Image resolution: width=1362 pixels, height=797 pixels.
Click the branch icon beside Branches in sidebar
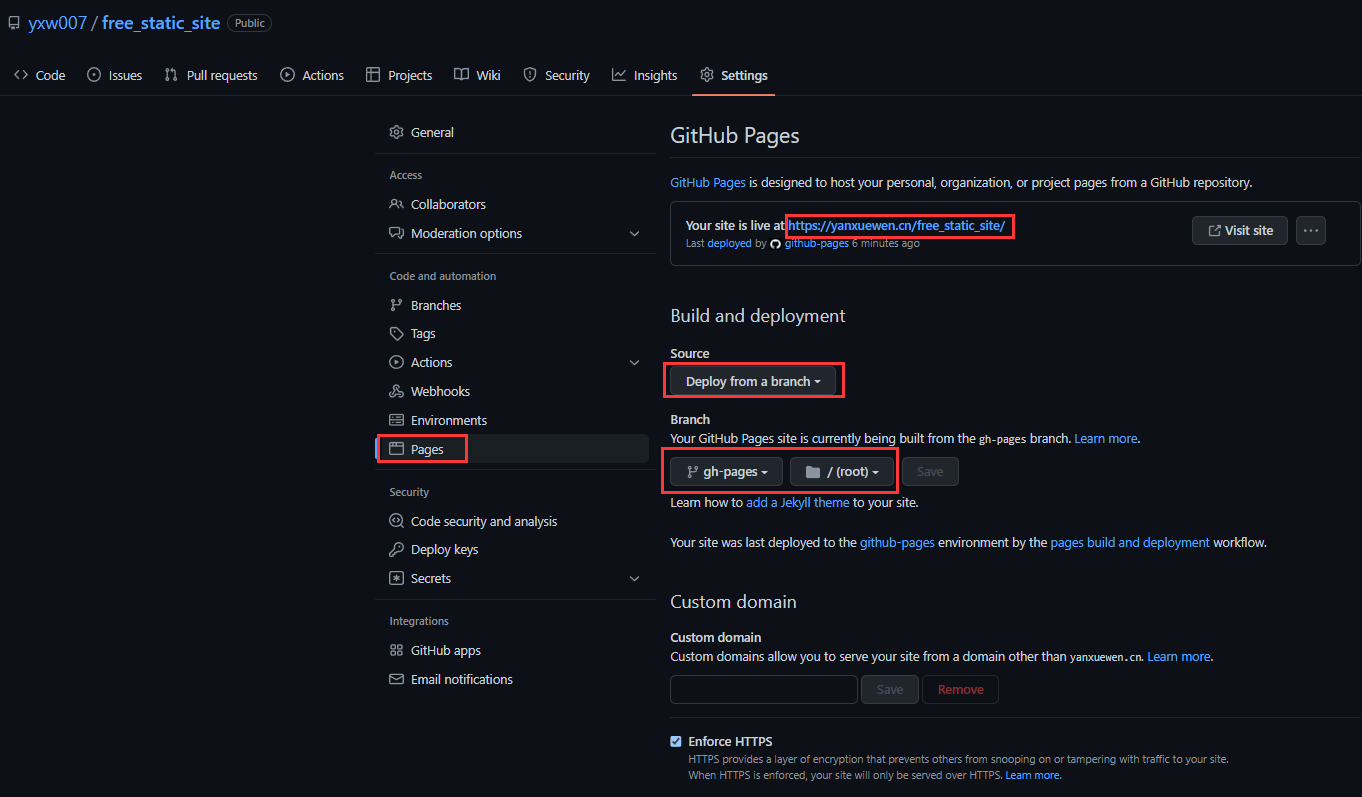point(396,305)
